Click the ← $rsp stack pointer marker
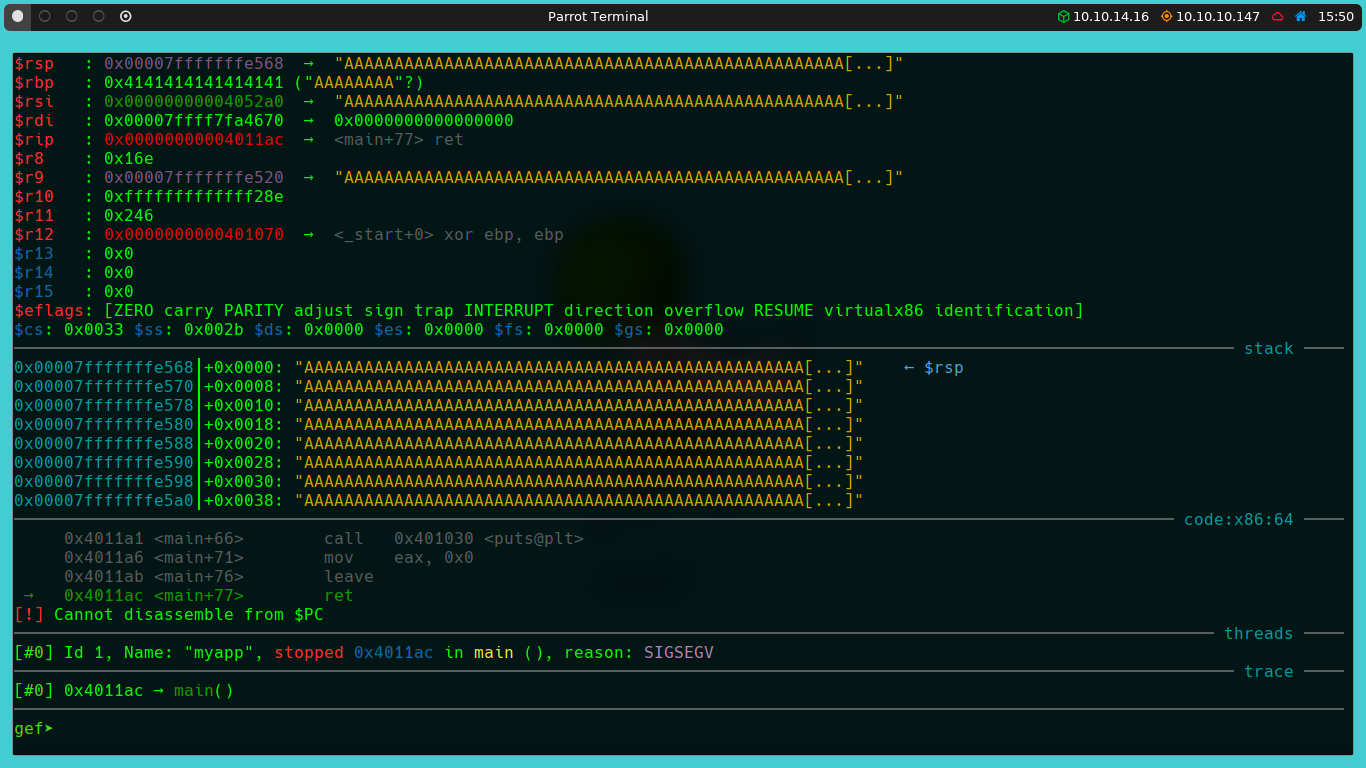1366x768 pixels. click(x=934, y=368)
